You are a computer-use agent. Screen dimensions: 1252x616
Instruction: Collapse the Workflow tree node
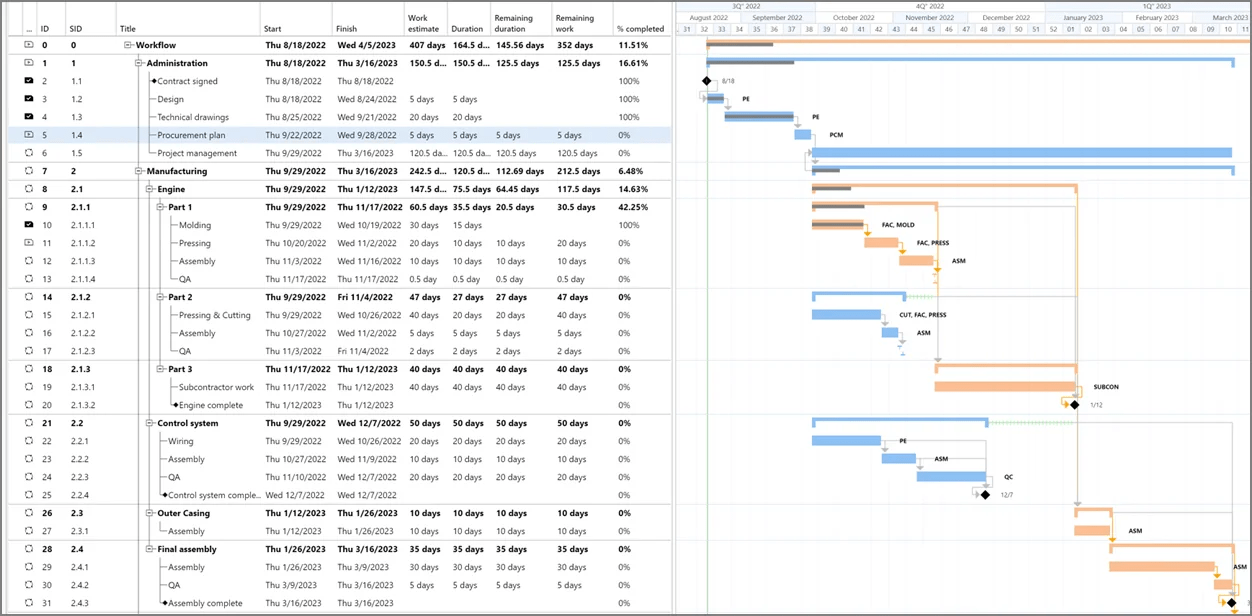coord(128,45)
